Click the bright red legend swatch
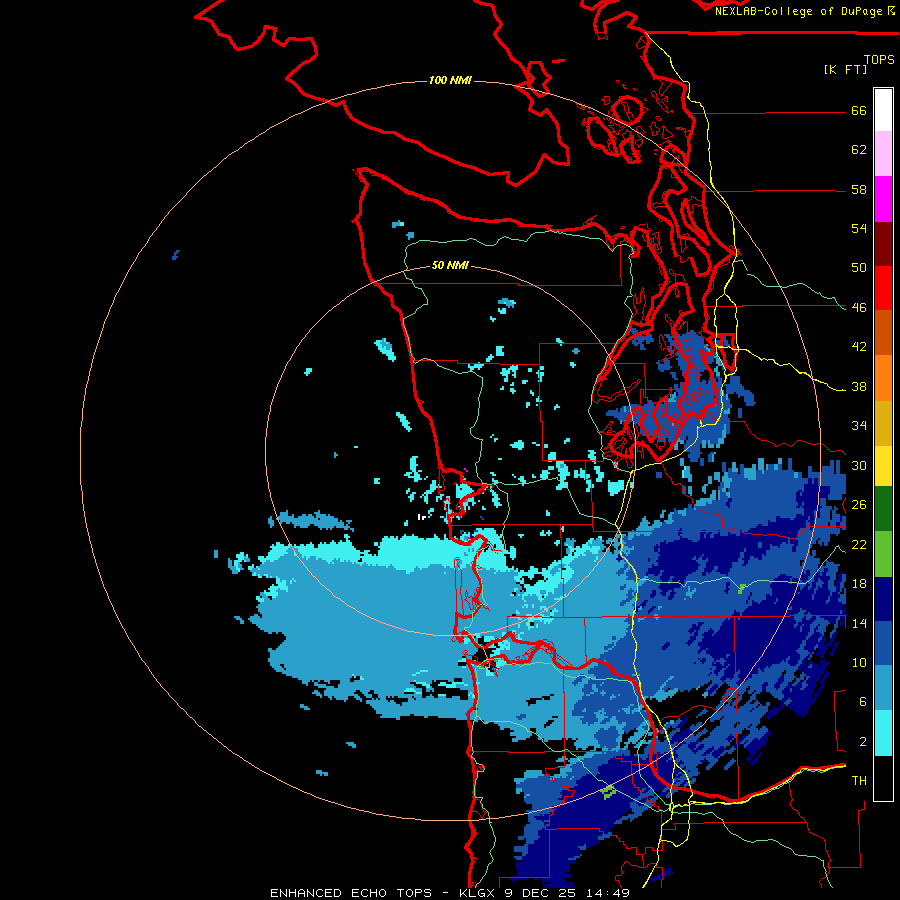The height and width of the screenshot is (900, 900). [x=883, y=288]
